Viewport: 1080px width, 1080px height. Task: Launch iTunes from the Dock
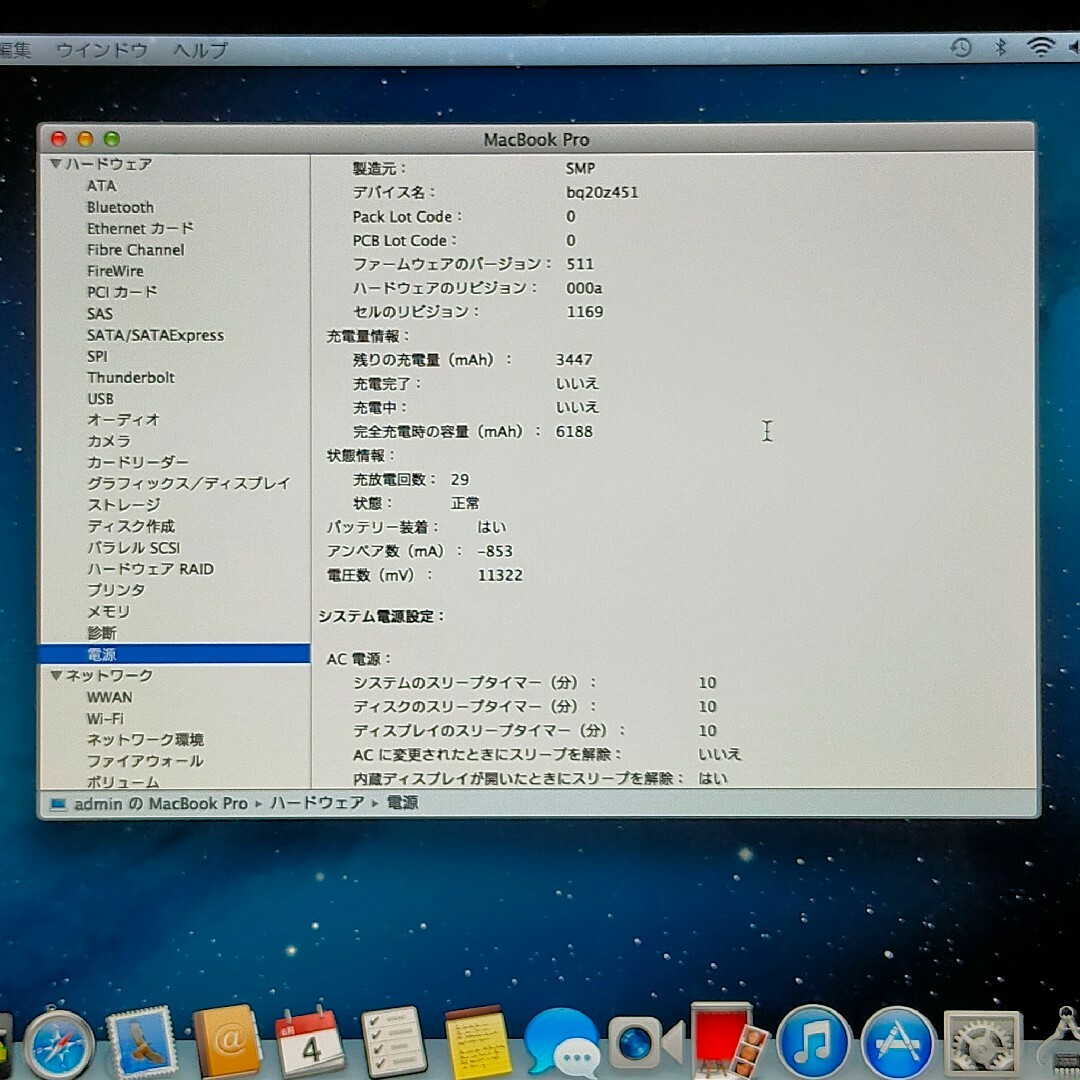[814, 1043]
